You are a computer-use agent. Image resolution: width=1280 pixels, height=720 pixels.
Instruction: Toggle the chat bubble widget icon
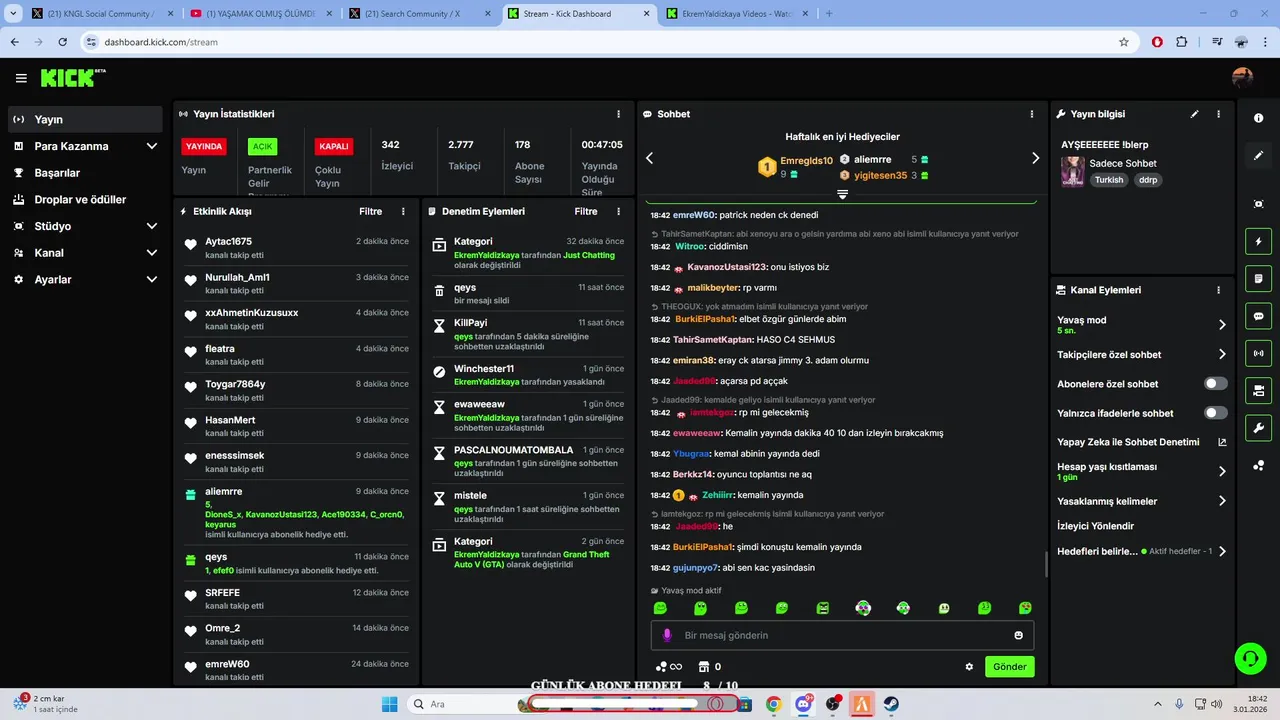(1258, 316)
